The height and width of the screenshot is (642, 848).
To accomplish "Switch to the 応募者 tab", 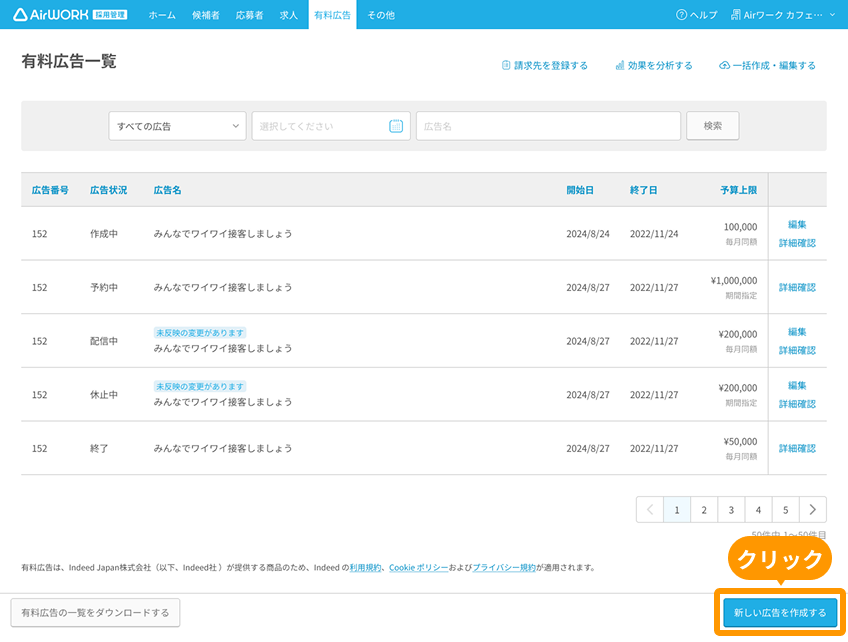I will (249, 15).
